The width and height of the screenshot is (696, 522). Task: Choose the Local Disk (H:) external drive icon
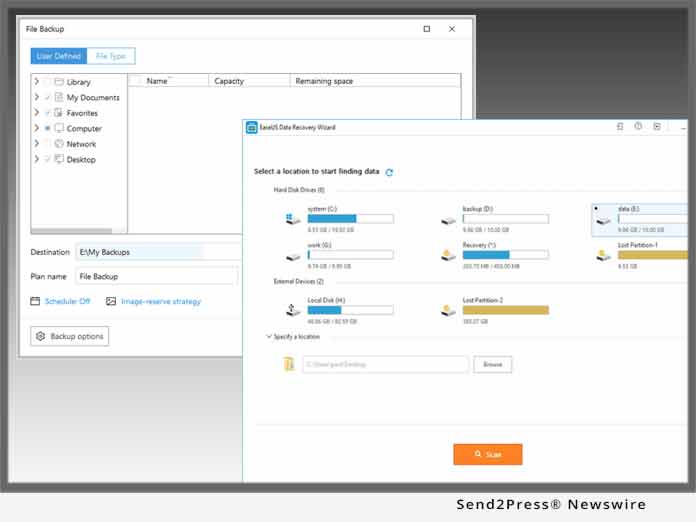point(293,309)
